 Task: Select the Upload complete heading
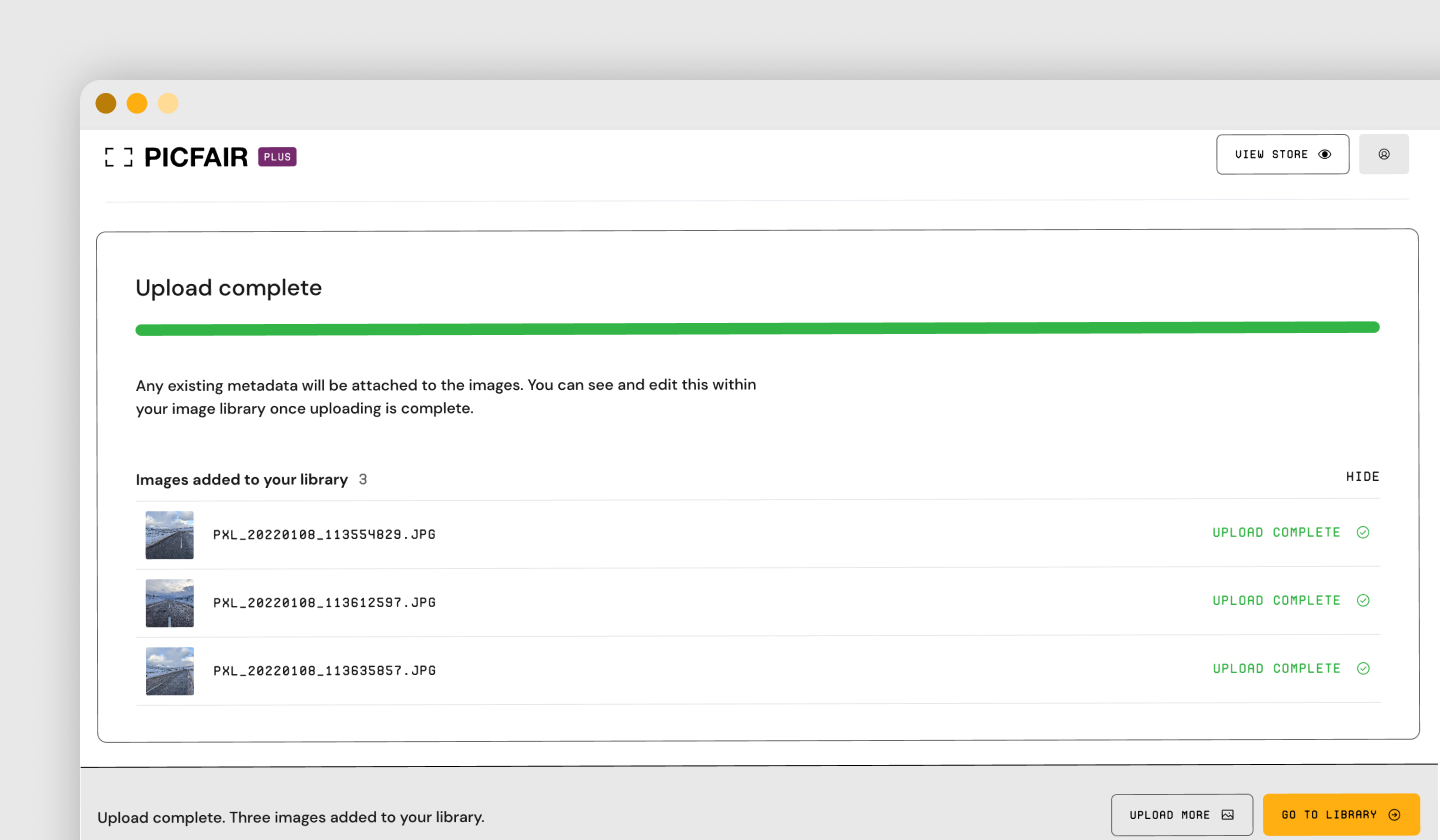[228, 288]
